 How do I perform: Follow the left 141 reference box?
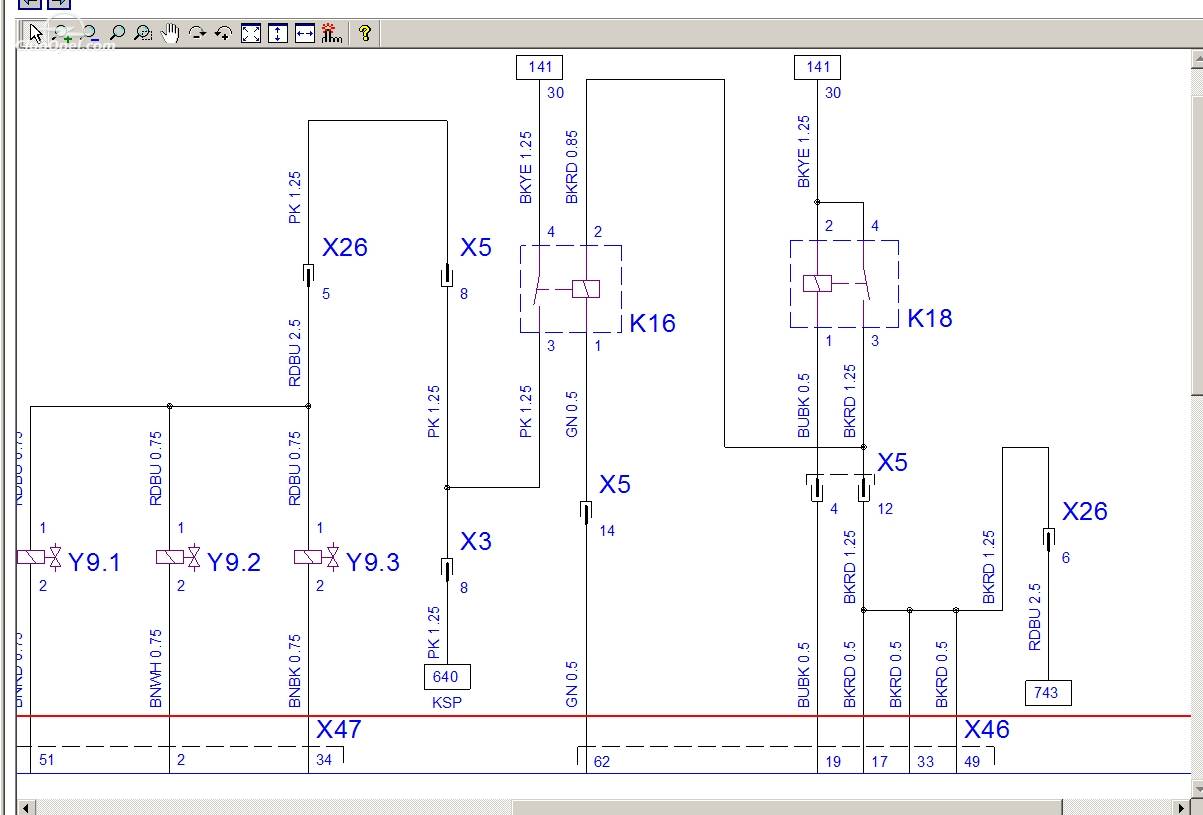click(539, 67)
